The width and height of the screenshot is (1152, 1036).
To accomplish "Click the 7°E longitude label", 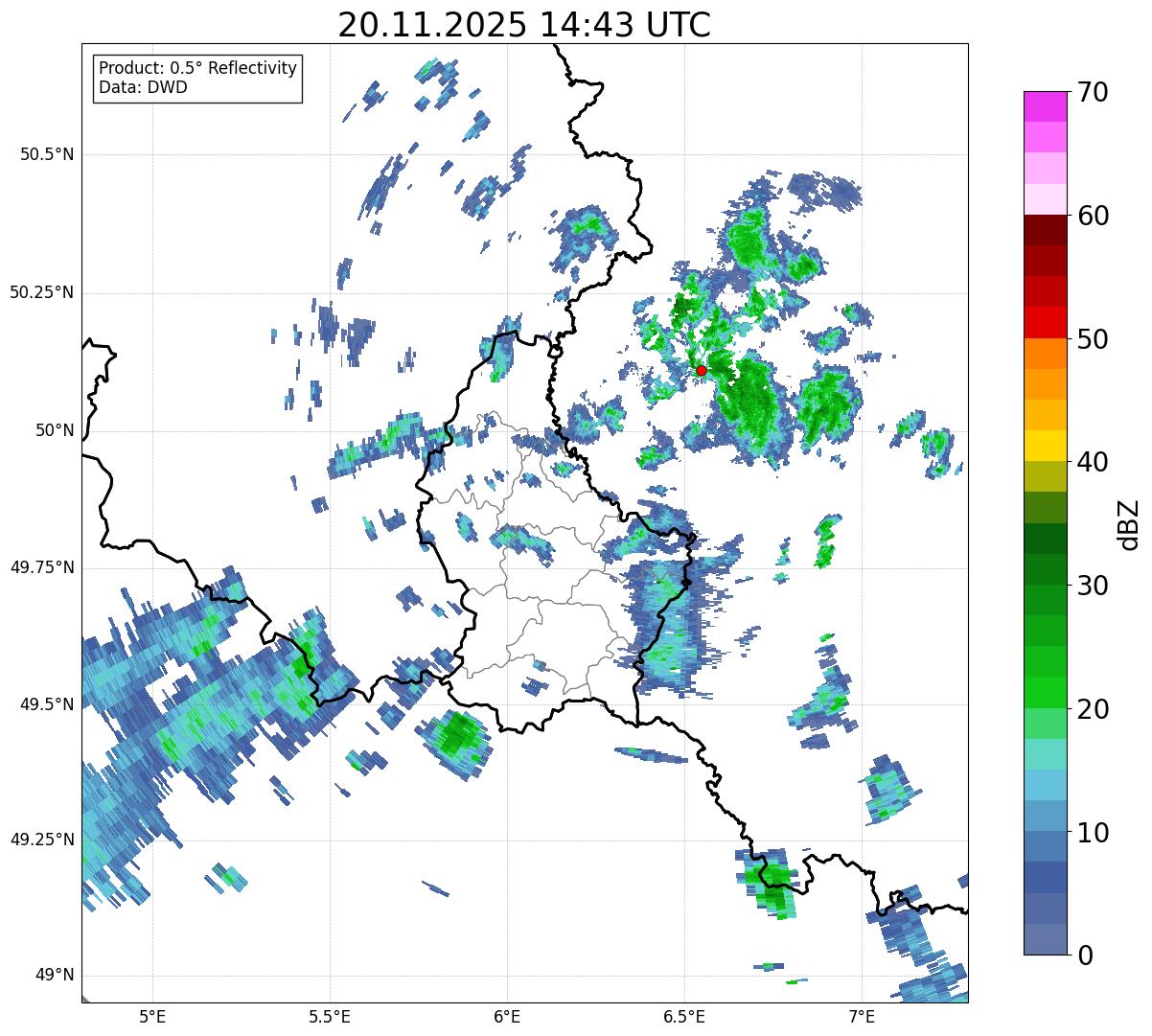I will [x=862, y=1016].
